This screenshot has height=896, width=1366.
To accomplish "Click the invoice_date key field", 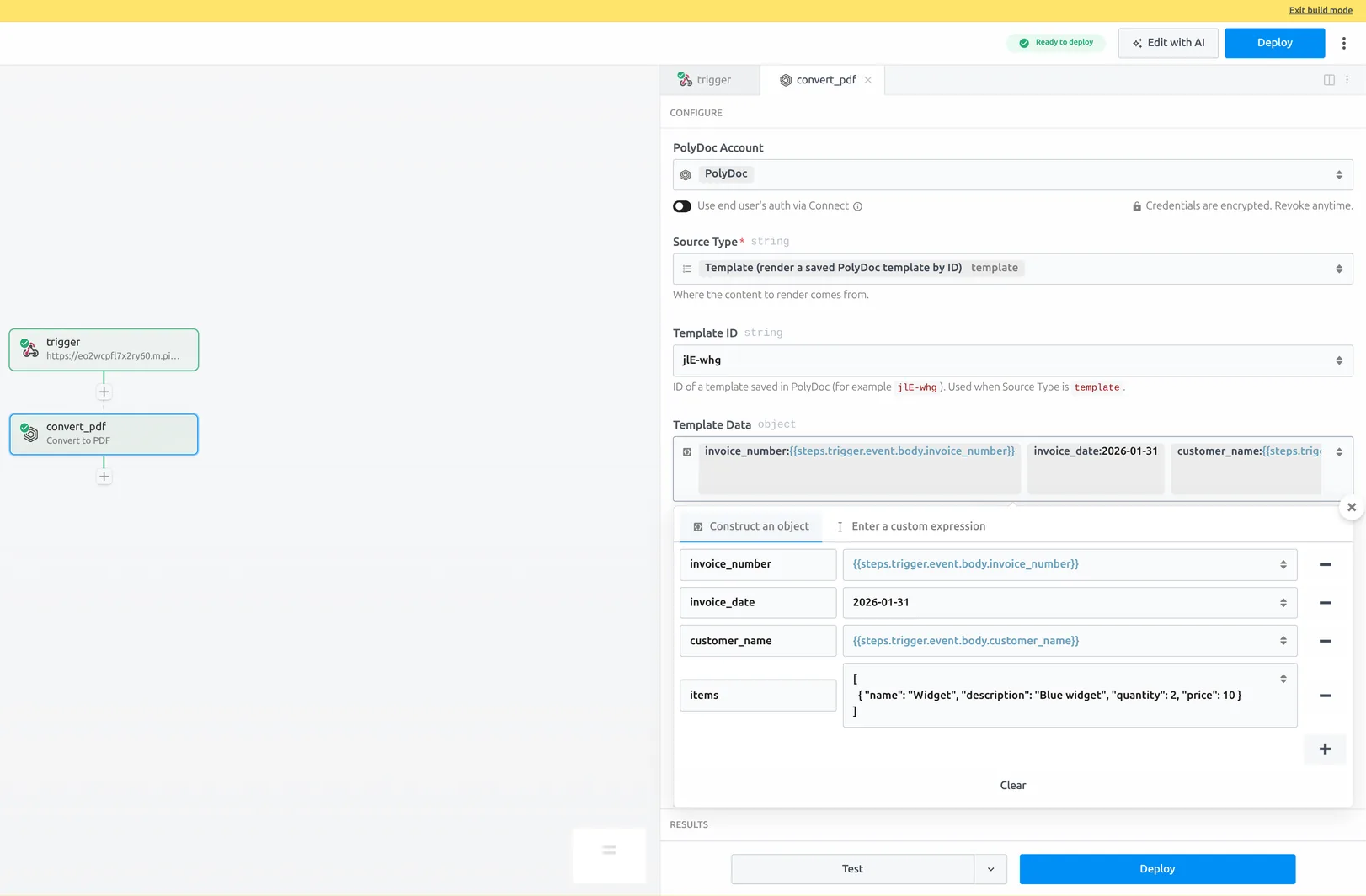I will pyautogui.click(x=758, y=603).
